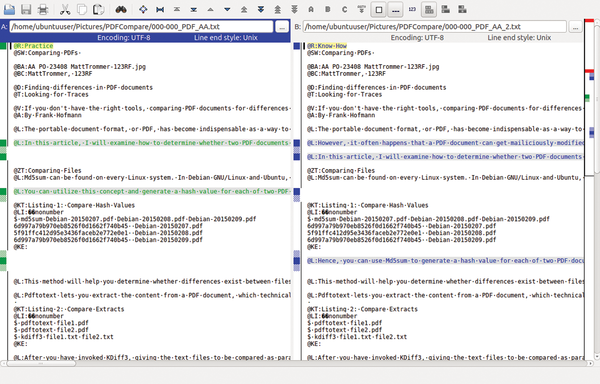Click the Print icon in toolbar
600x384 pixels.
43,9
